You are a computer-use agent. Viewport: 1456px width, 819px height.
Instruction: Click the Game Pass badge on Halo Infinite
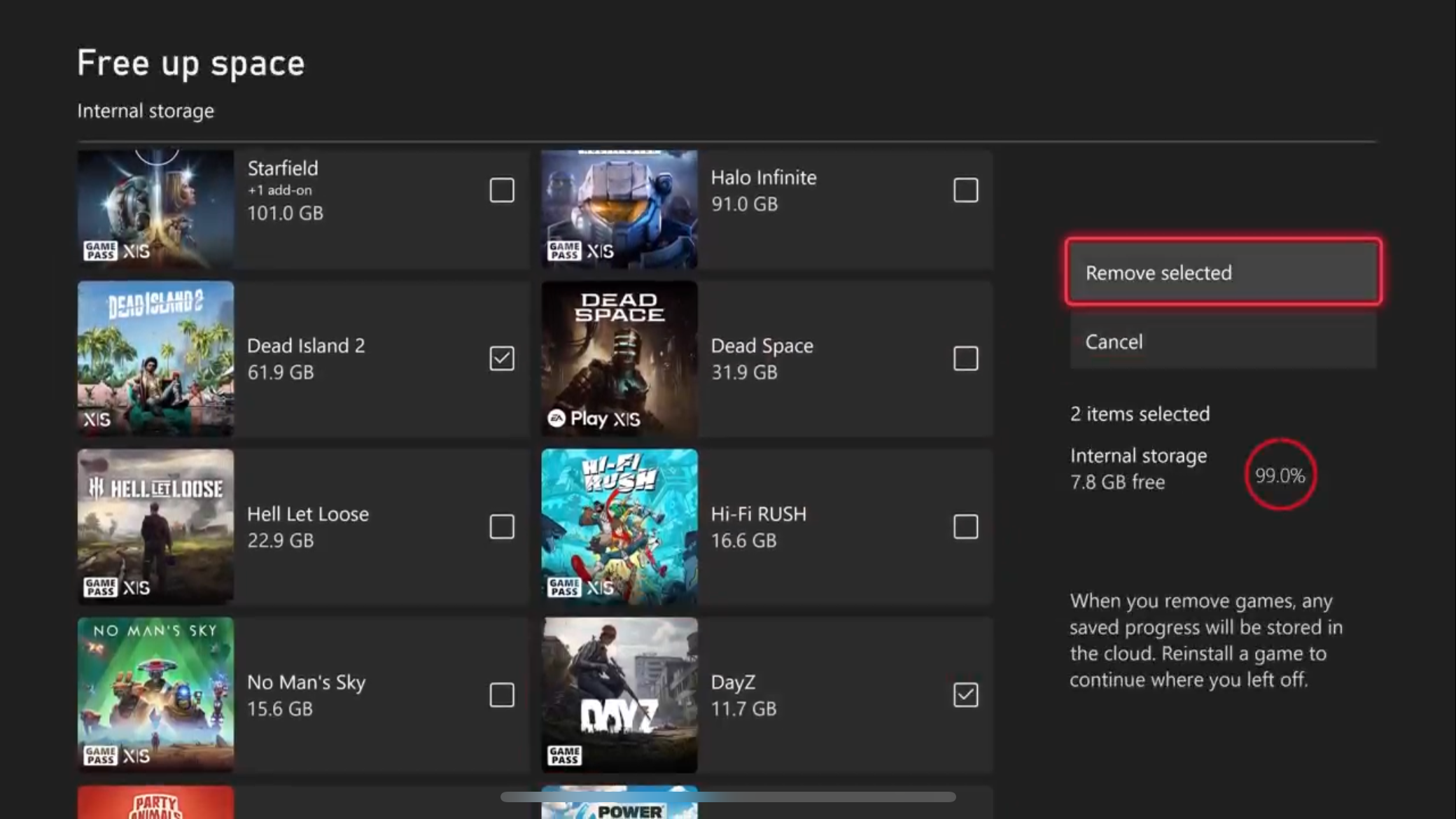[x=564, y=250]
